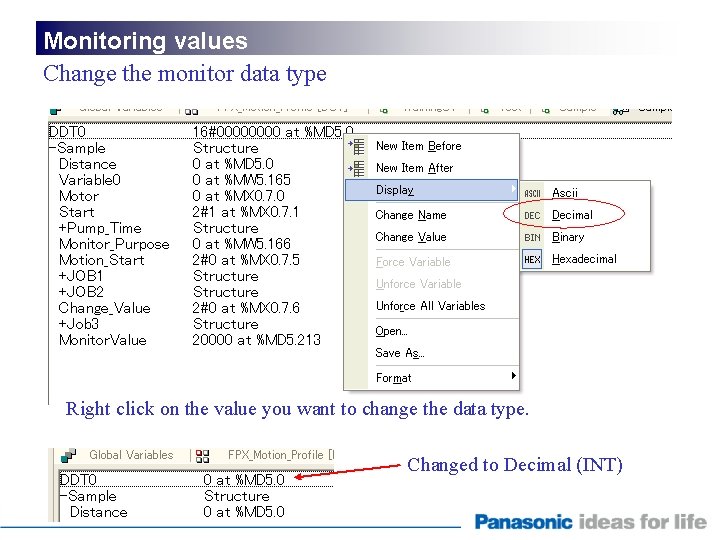This screenshot has width=720, height=540.
Task: Select the Motor variable row
Action: coord(79,196)
